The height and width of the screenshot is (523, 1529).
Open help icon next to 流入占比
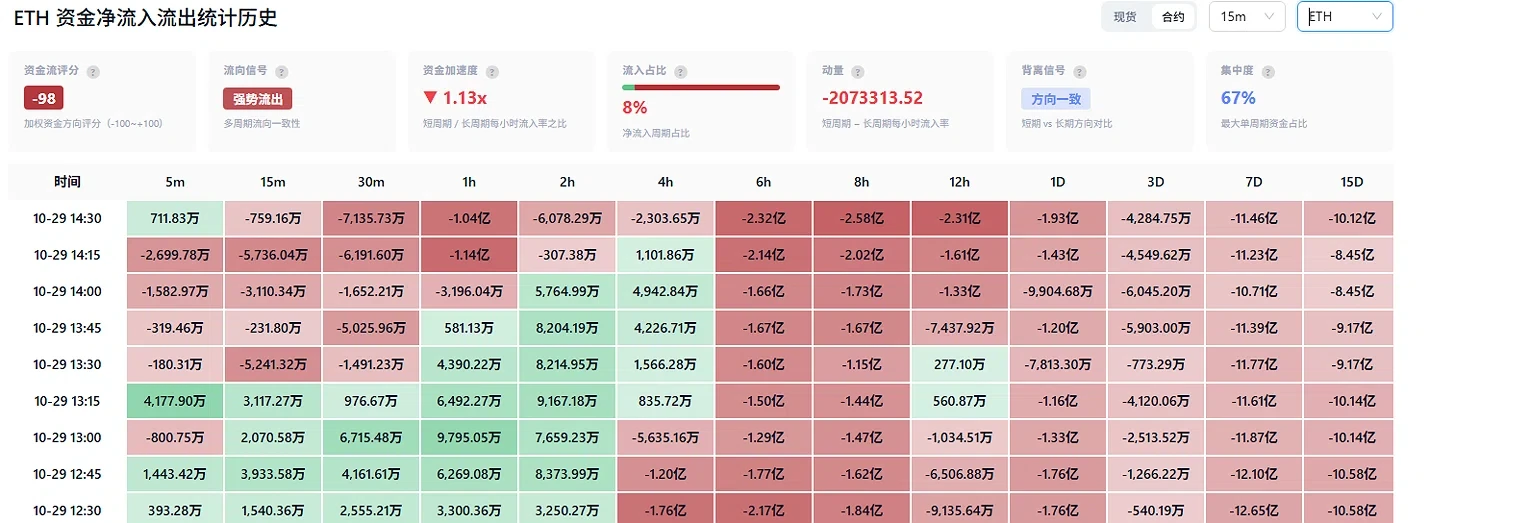680,72
